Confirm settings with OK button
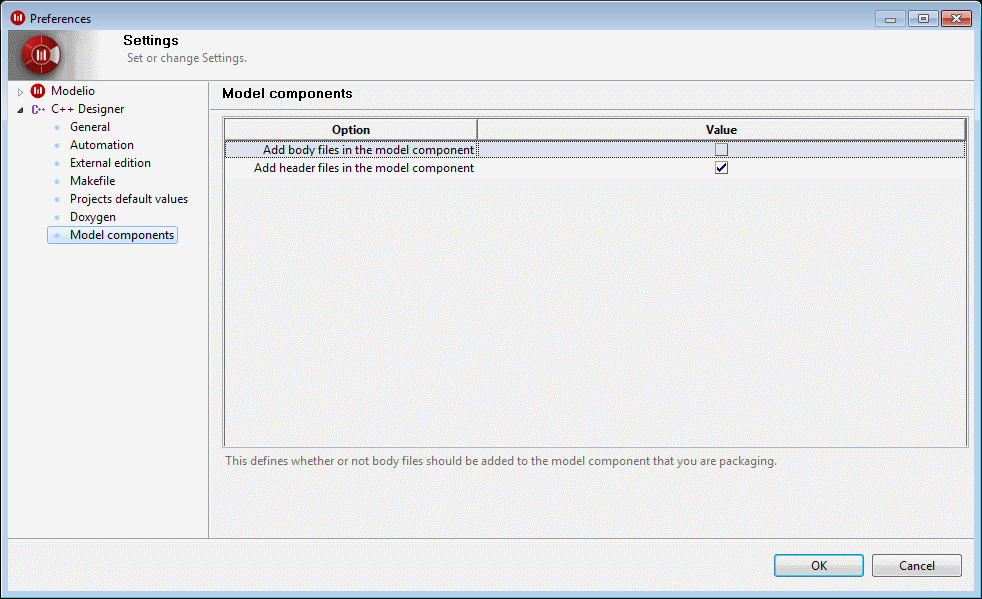 pyautogui.click(x=819, y=566)
